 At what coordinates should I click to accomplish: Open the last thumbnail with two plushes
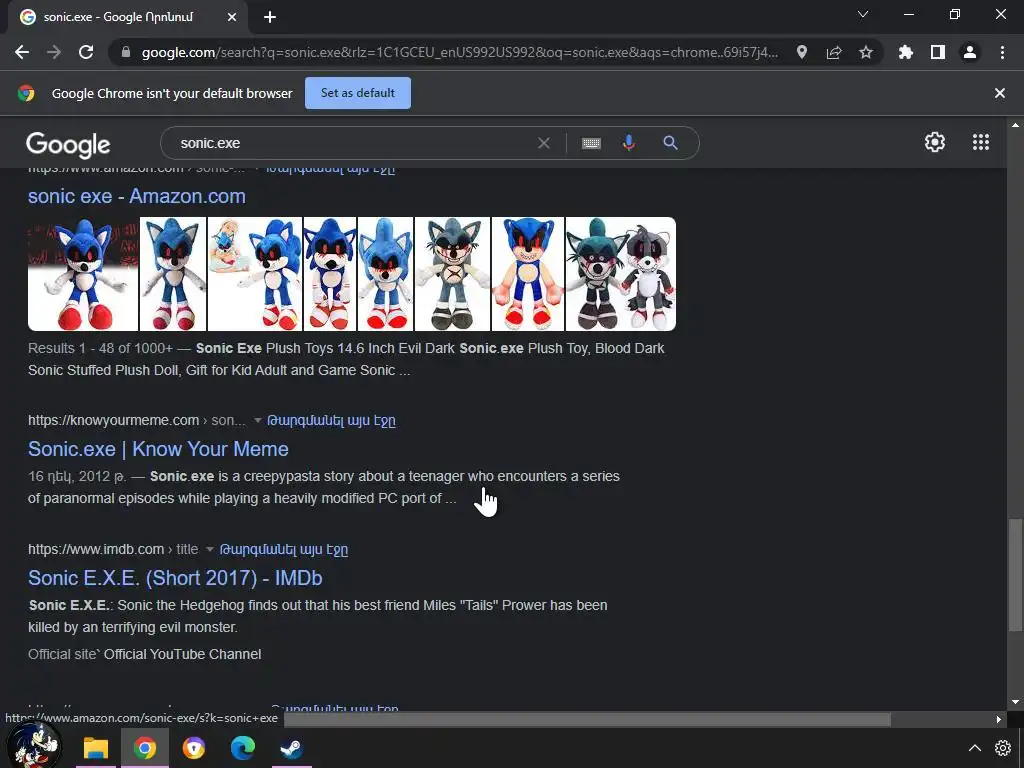click(x=620, y=274)
